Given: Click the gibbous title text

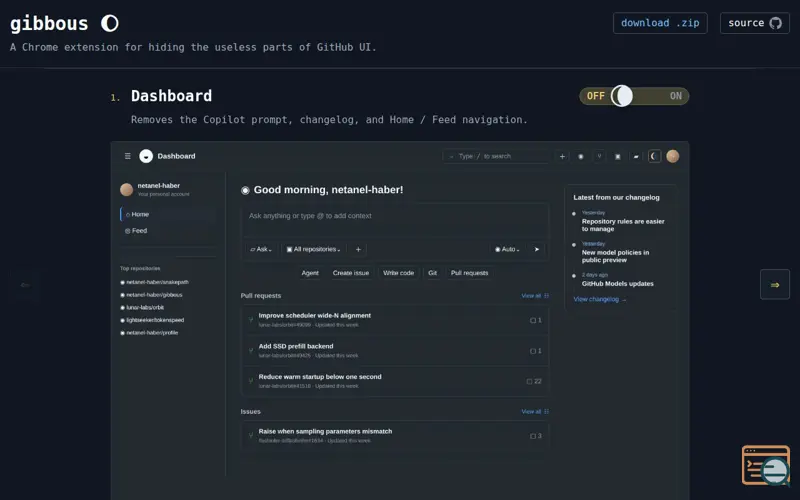Looking at the screenshot, I should [49, 23].
